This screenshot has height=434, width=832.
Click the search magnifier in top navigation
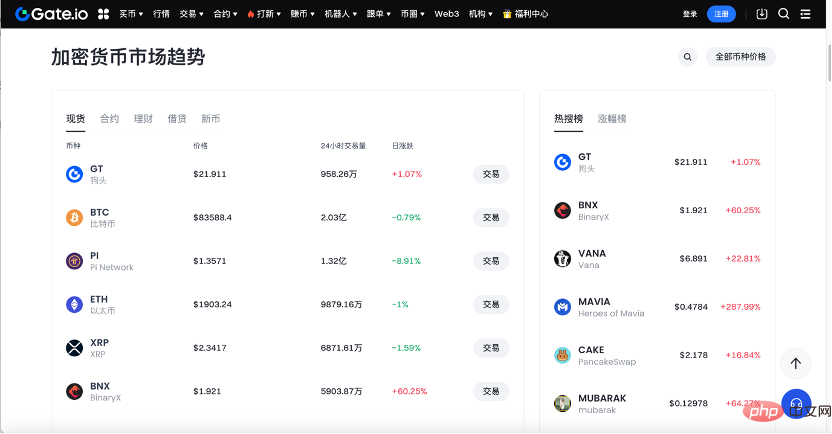coord(783,14)
